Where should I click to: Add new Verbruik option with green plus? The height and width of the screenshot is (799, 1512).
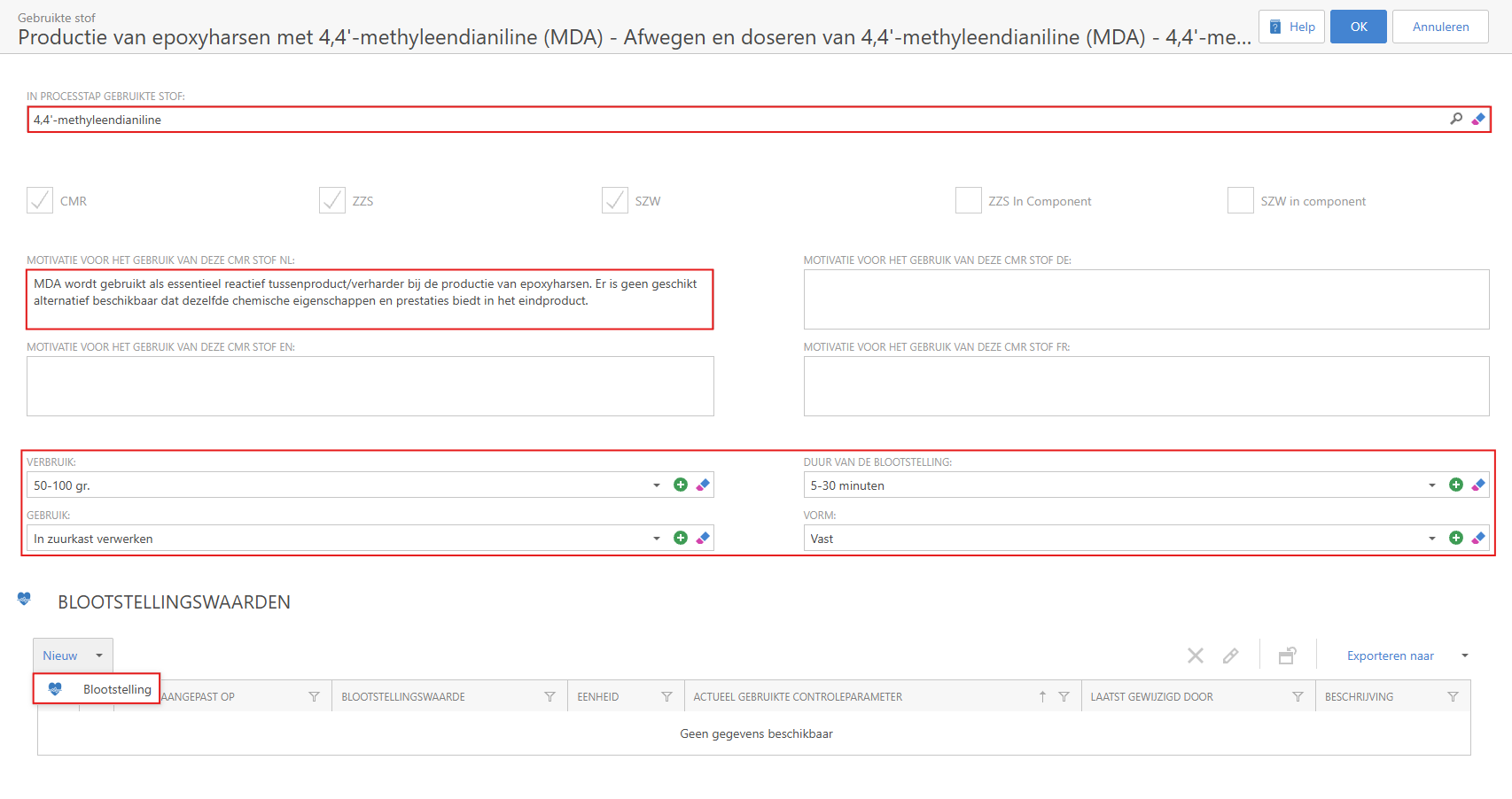pyautogui.click(x=680, y=485)
